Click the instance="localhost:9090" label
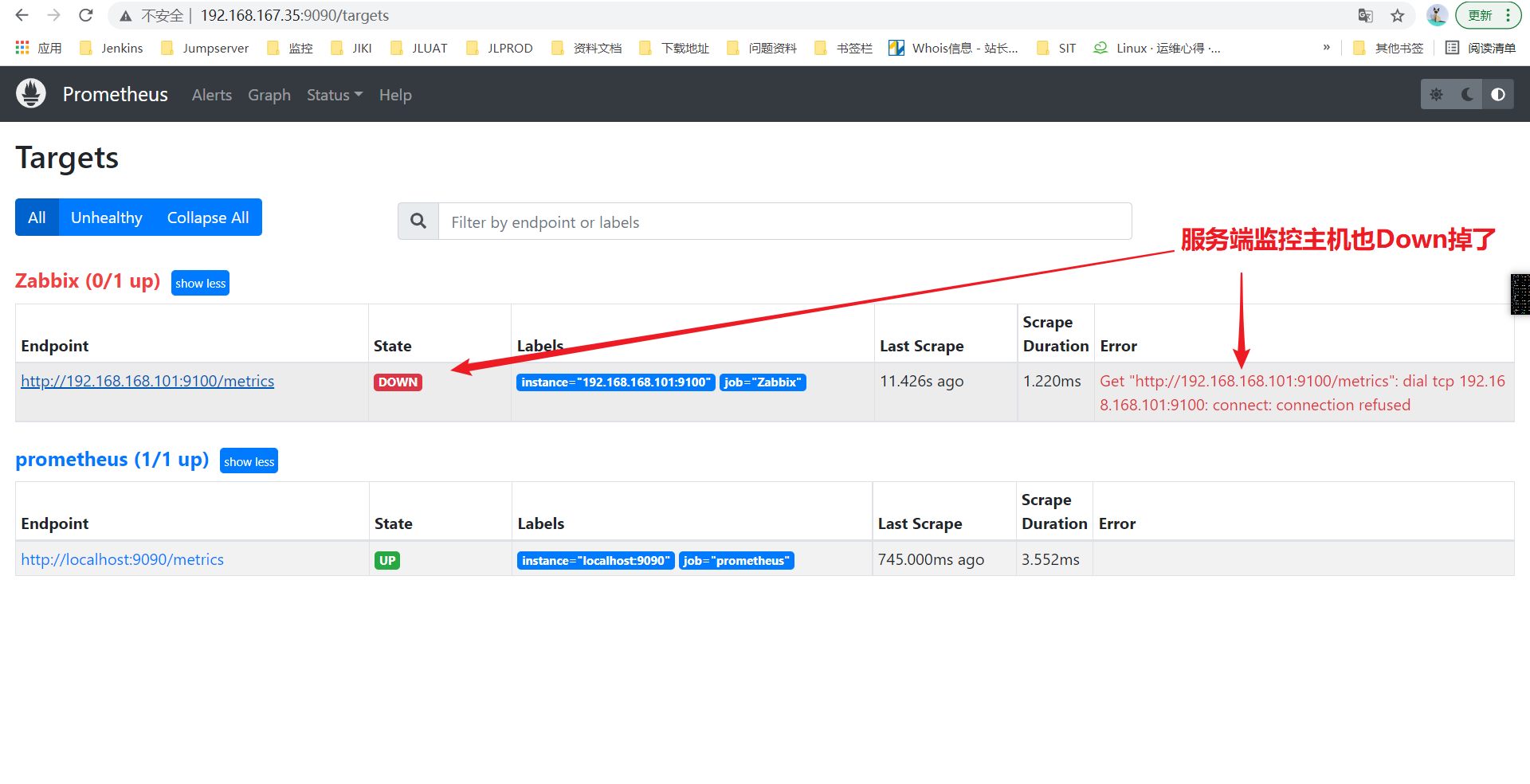This screenshot has width=1530, height=784. point(596,561)
